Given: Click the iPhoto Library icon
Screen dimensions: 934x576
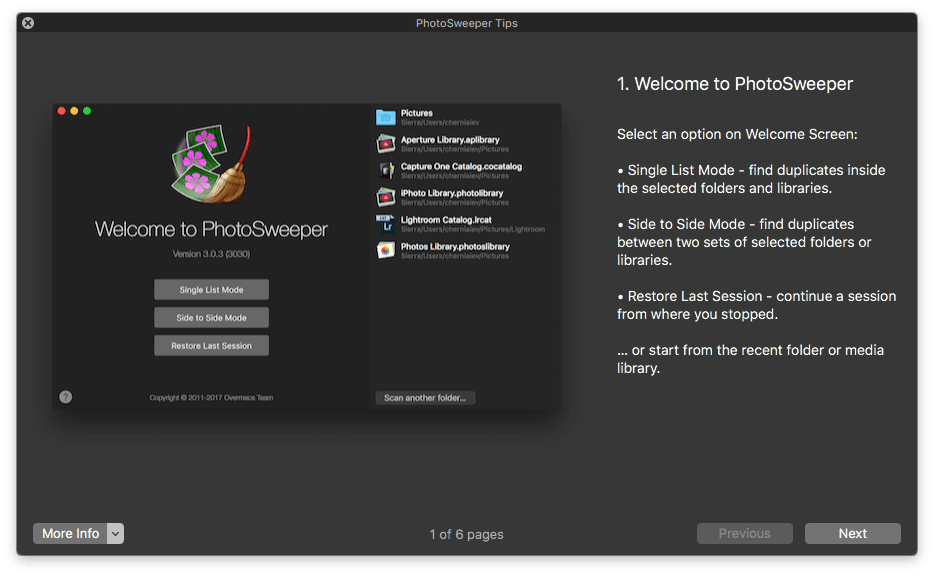Looking at the screenshot, I should pyautogui.click(x=386, y=197).
